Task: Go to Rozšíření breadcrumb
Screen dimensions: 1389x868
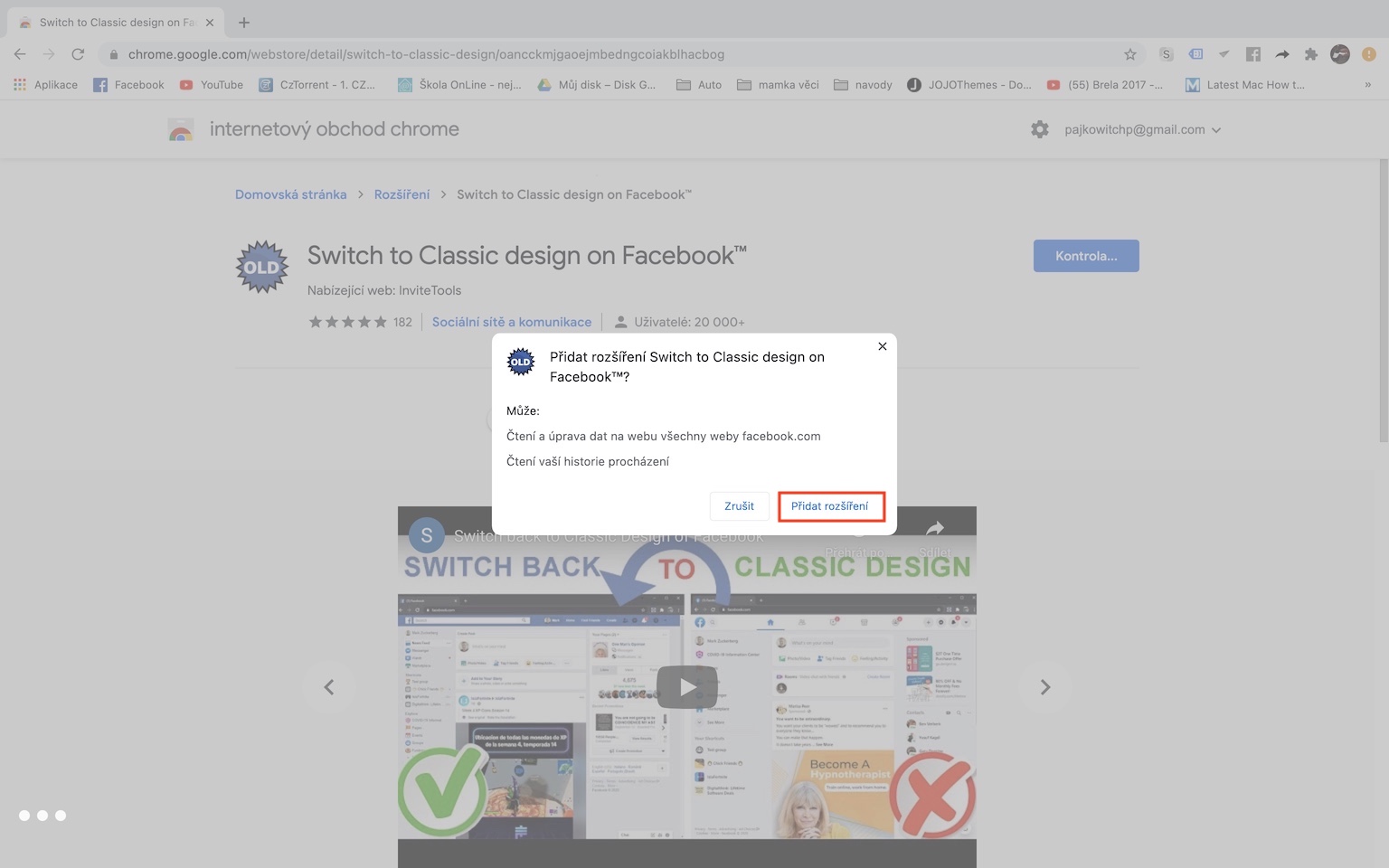Action: click(x=402, y=194)
